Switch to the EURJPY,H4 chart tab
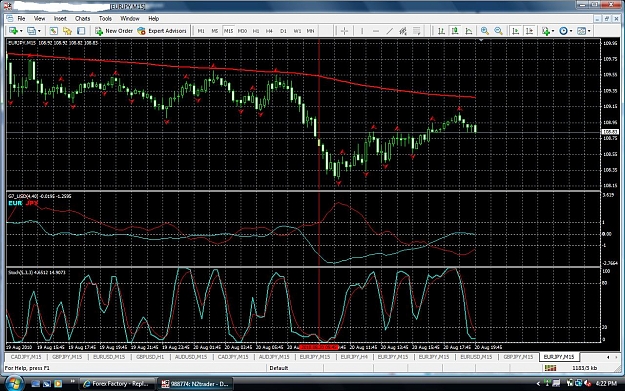 [354, 357]
